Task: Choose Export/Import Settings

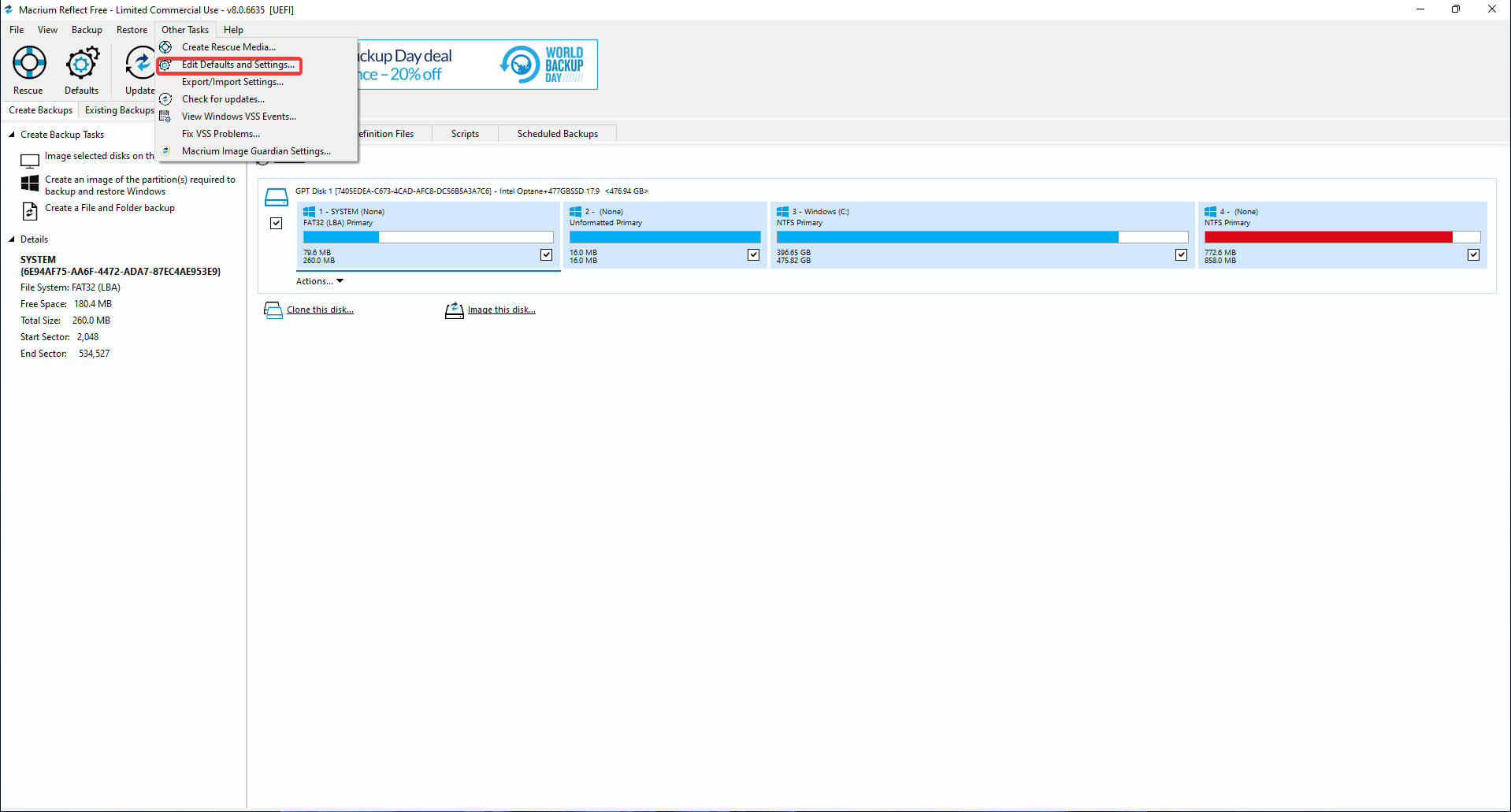Action: click(x=232, y=82)
